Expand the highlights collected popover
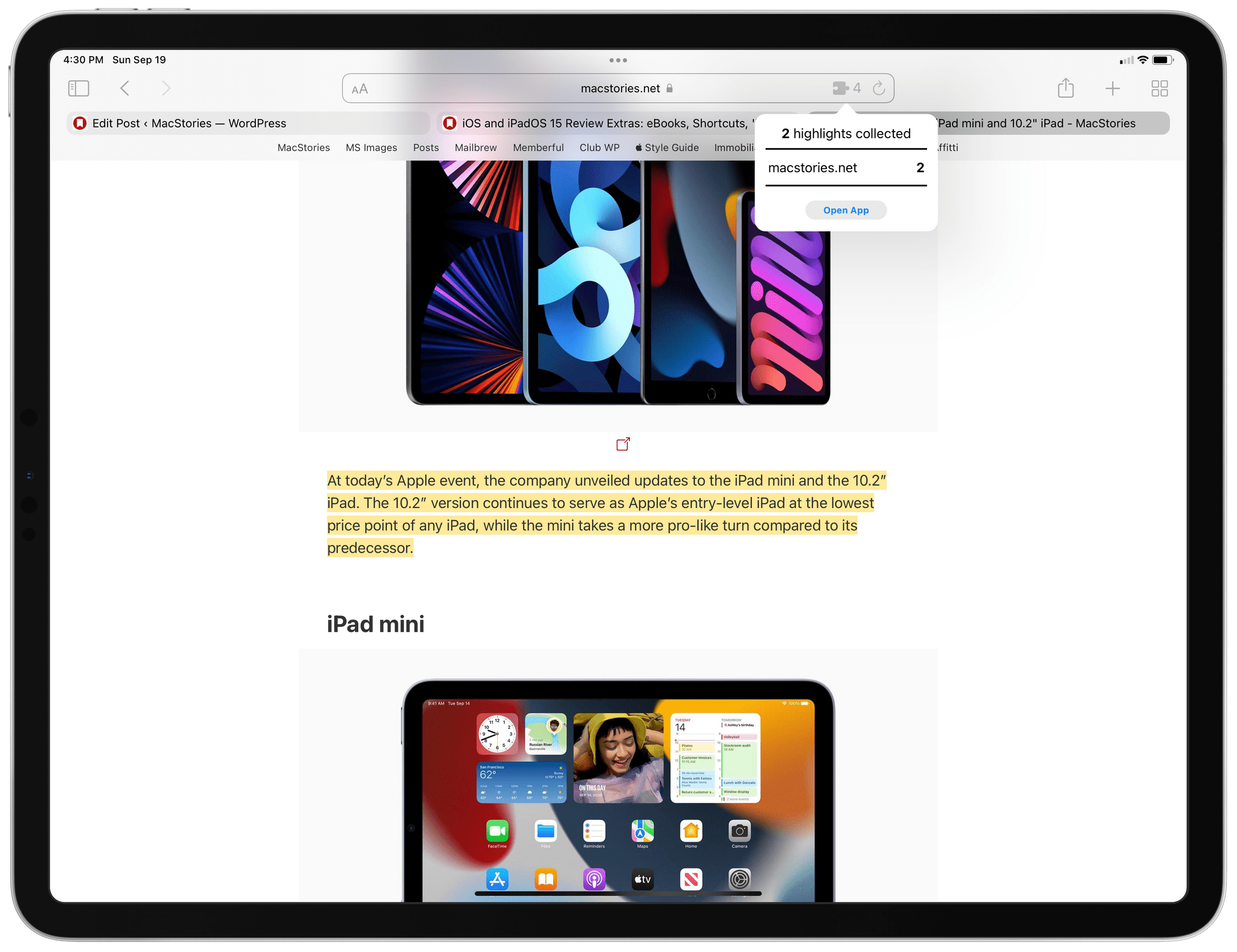The width and height of the screenshot is (1237, 952). (x=846, y=166)
